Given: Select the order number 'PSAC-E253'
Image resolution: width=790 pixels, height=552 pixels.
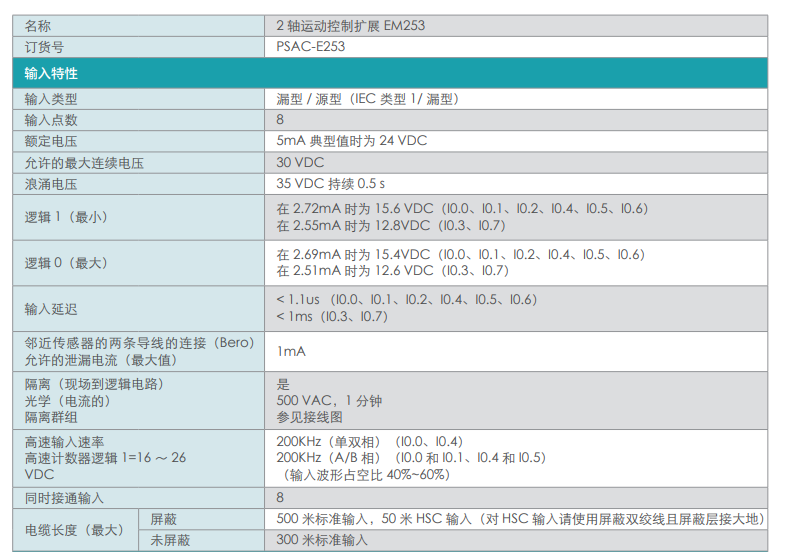Looking at the screenshot, I should click(310, 47).
